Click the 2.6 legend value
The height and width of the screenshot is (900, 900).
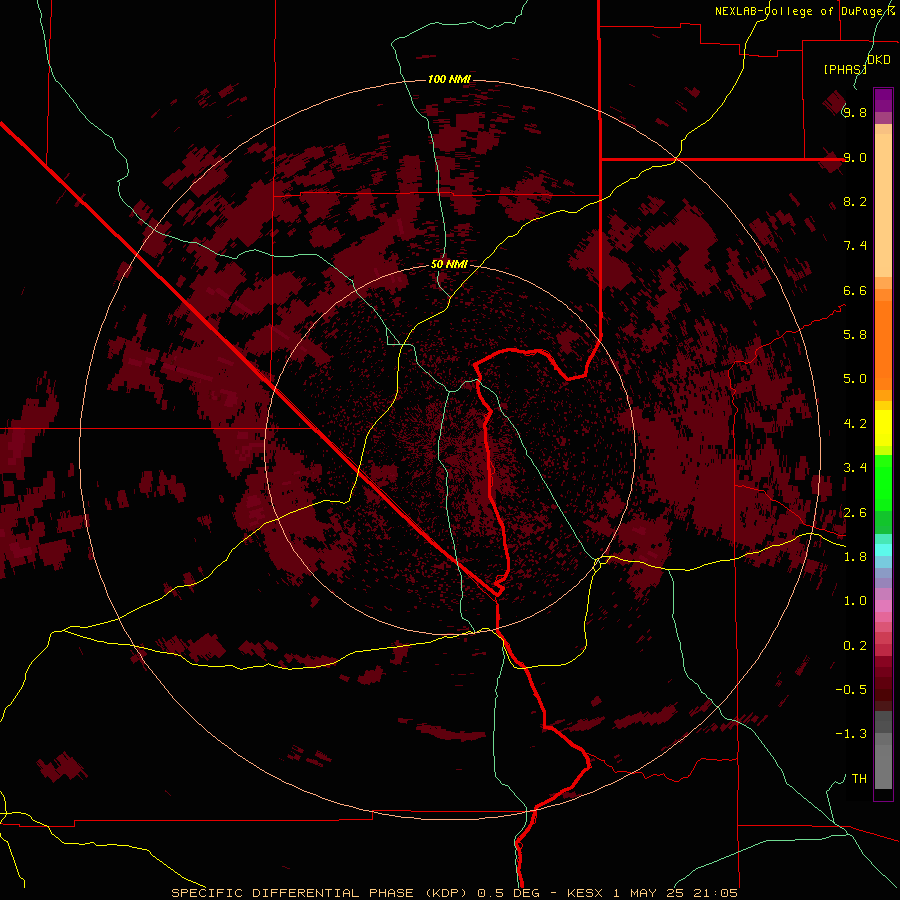[x=855, y=512]
